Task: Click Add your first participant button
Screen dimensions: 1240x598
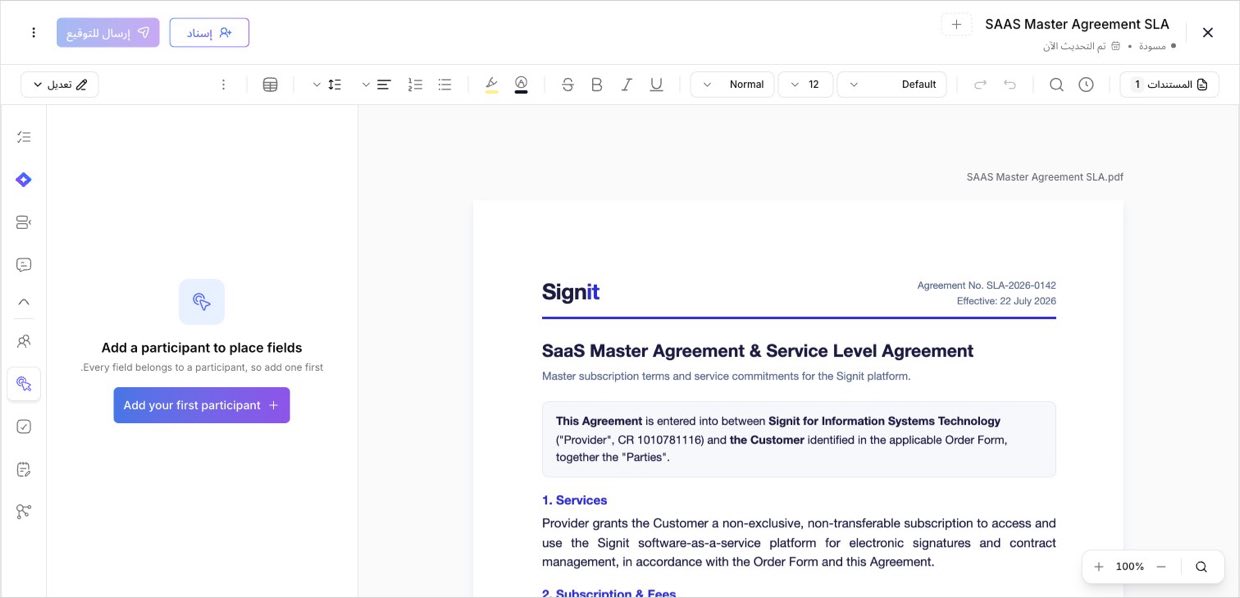Action: 202,405
